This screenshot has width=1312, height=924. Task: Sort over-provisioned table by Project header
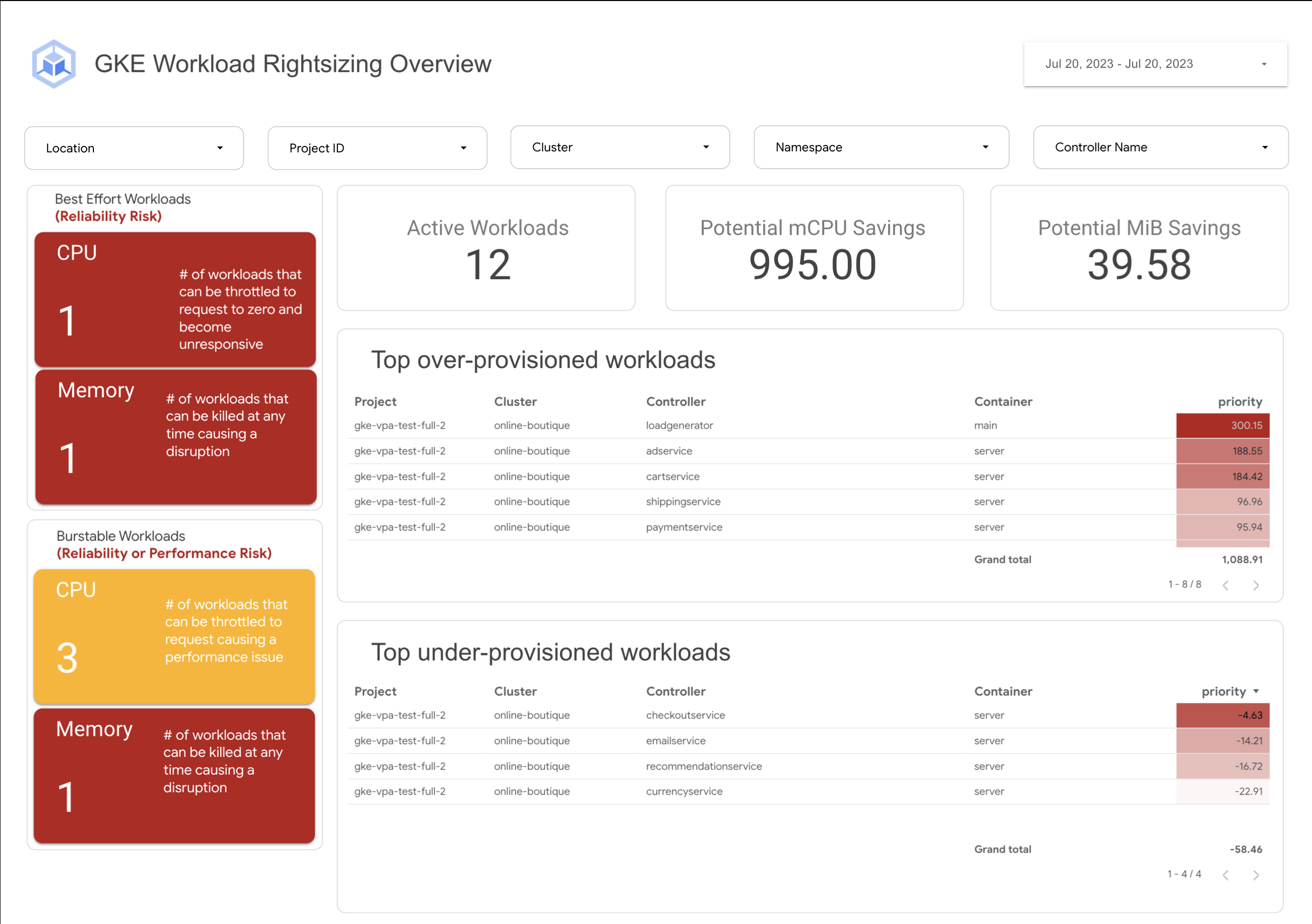[x=375, y=402]
